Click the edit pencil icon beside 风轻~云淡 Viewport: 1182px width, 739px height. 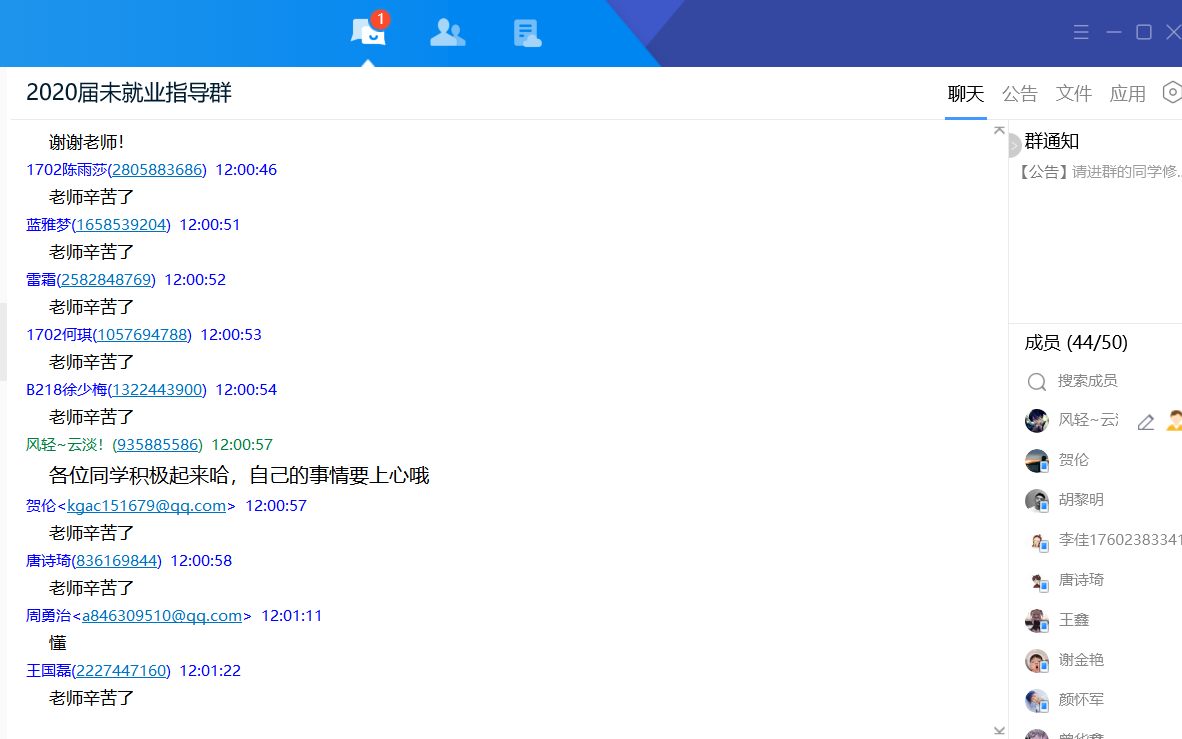(1146, 422)
